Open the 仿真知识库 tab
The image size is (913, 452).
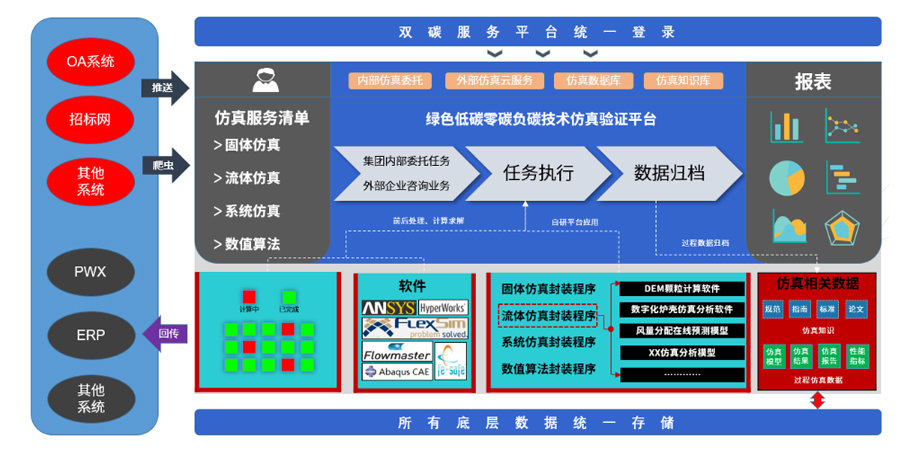pos(677,80)
